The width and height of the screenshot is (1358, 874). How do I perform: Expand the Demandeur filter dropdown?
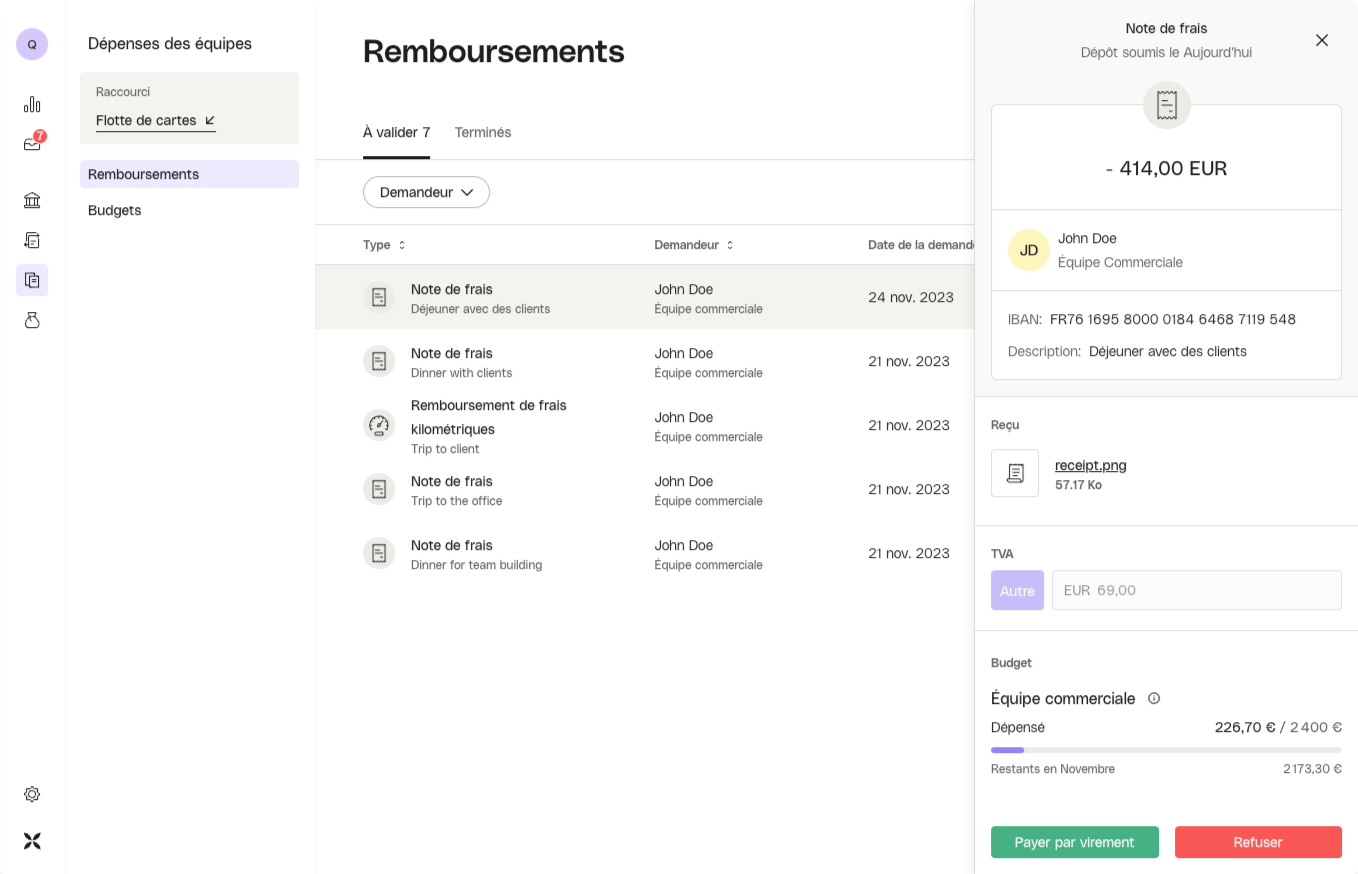pos(426,192)
